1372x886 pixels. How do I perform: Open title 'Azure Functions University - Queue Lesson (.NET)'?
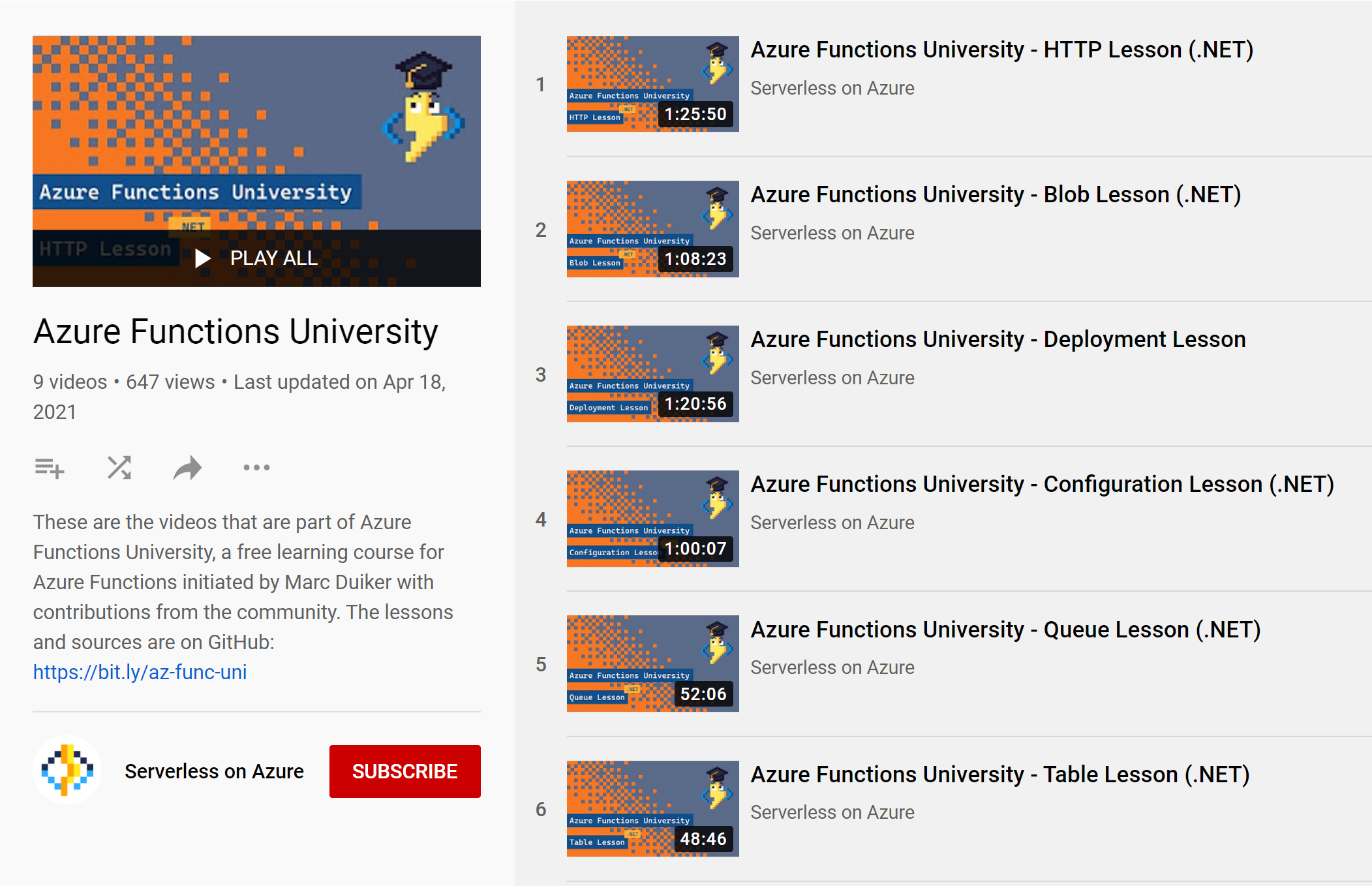click(x=1005, y=630)
